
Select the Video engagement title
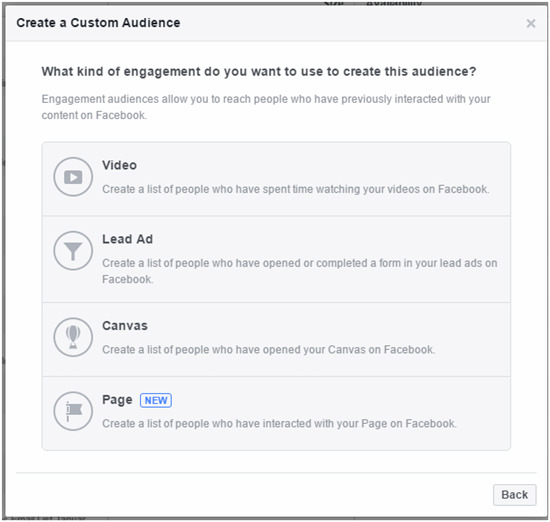[x=119, y=165]
